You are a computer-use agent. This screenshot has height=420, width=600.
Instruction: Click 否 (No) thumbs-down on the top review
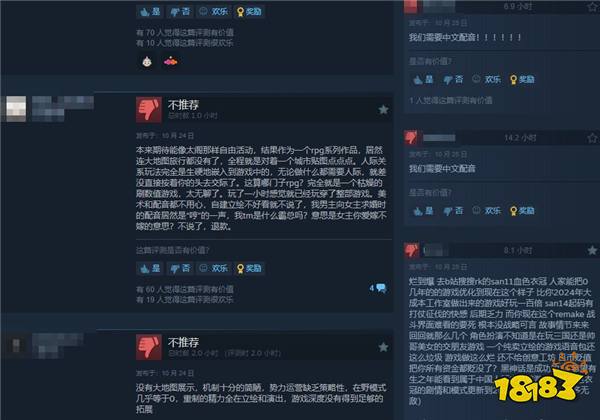pyautogui.click(x=180, y=11)
